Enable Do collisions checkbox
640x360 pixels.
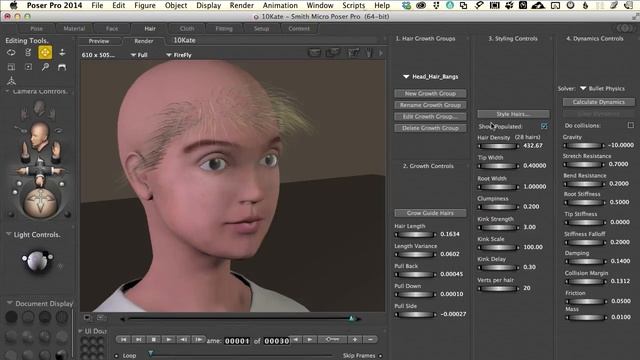(631, 125)
